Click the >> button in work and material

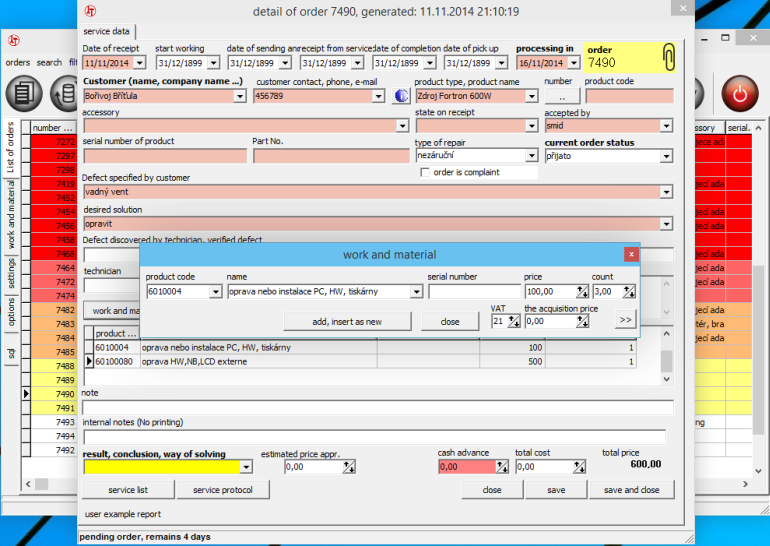pos(625,320)
